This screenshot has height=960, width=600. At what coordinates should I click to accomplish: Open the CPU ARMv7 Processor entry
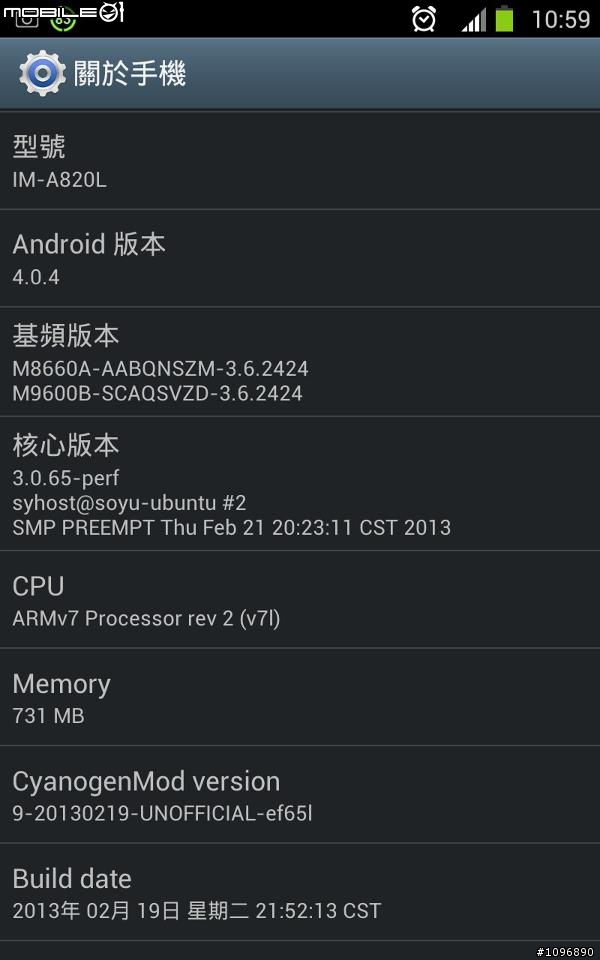[300, 599]
